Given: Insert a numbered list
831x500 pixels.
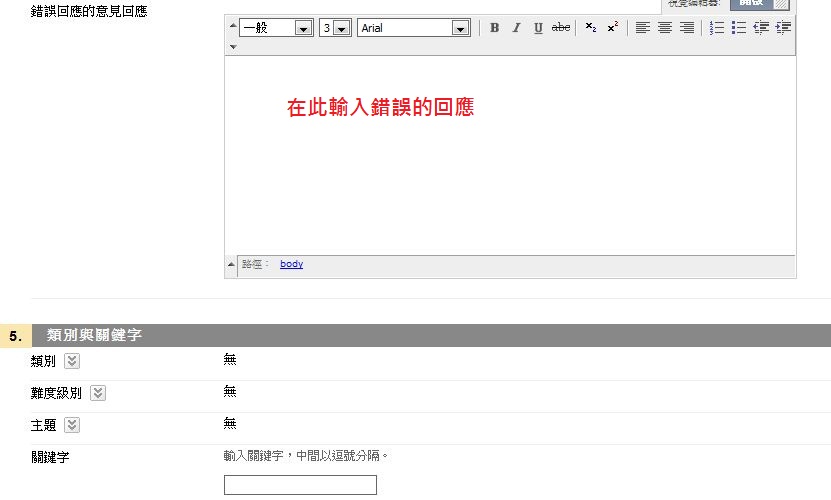Looking at the screenshot, I should point(716,28).
